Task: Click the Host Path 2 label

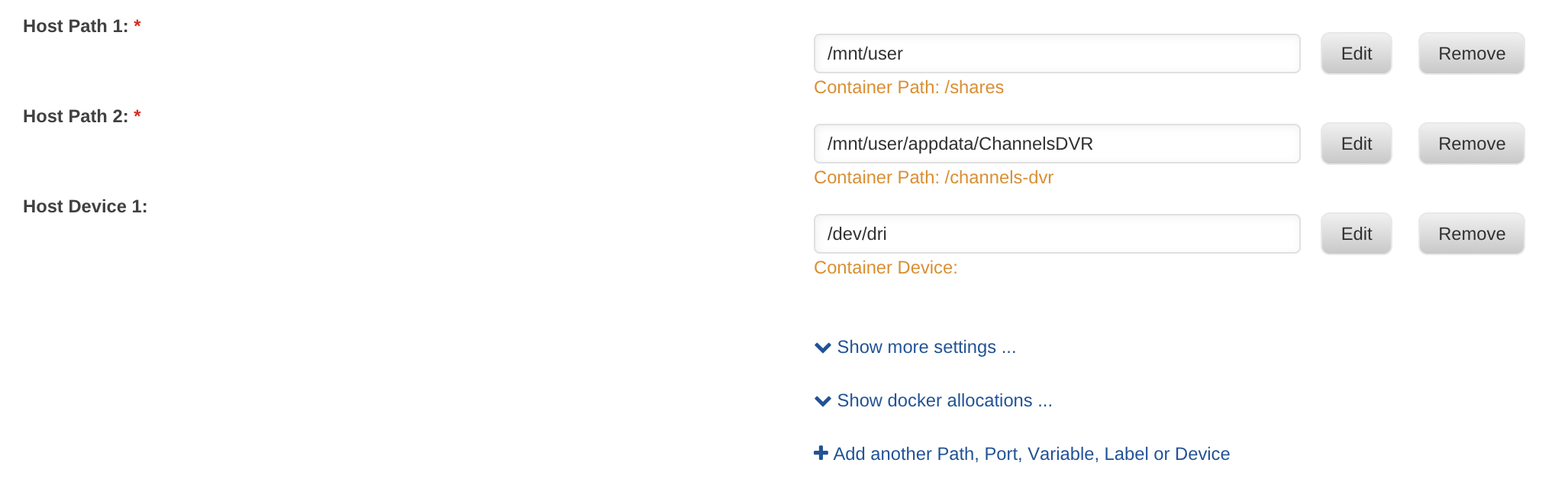Action: [76, 117]
